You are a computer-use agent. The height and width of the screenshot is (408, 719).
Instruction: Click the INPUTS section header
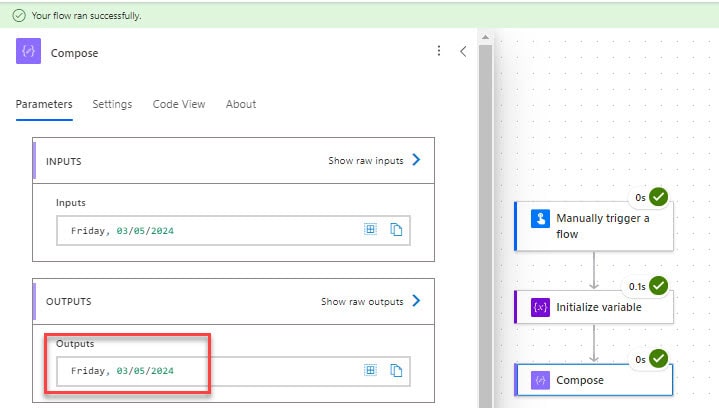coord(233,161)
